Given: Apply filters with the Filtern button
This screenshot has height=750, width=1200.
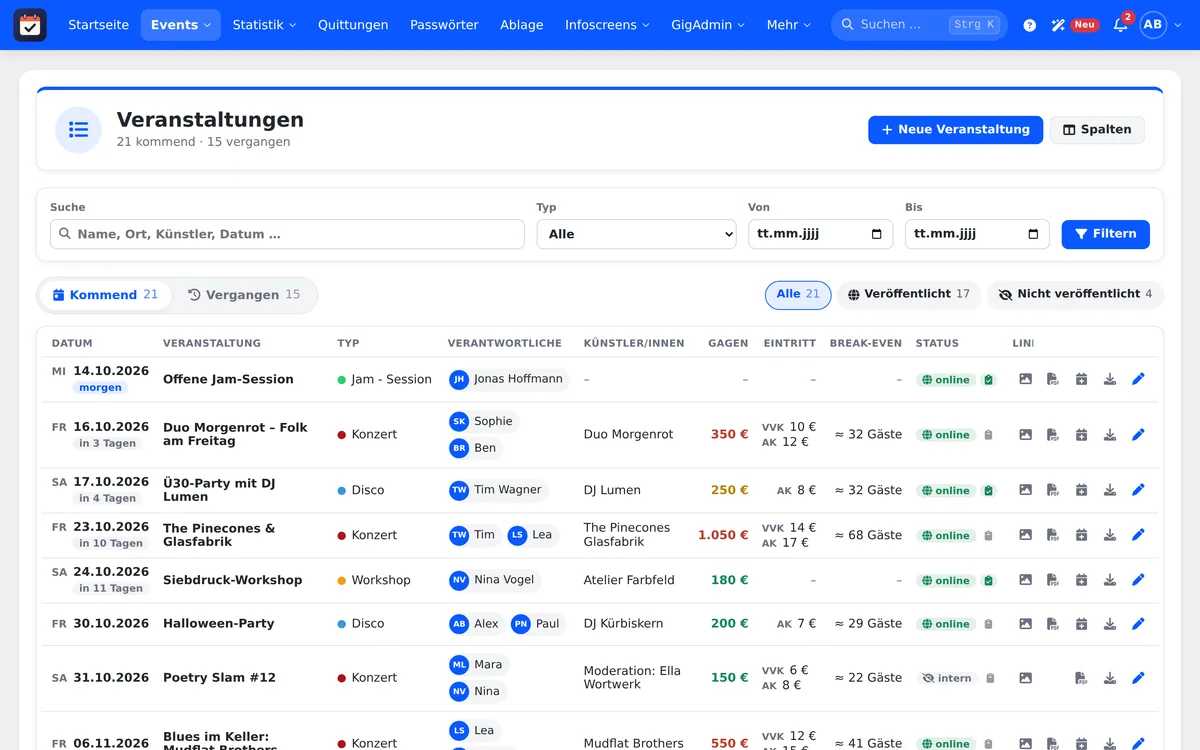Looking at the screenshot, I should (x=1105, y=234).
